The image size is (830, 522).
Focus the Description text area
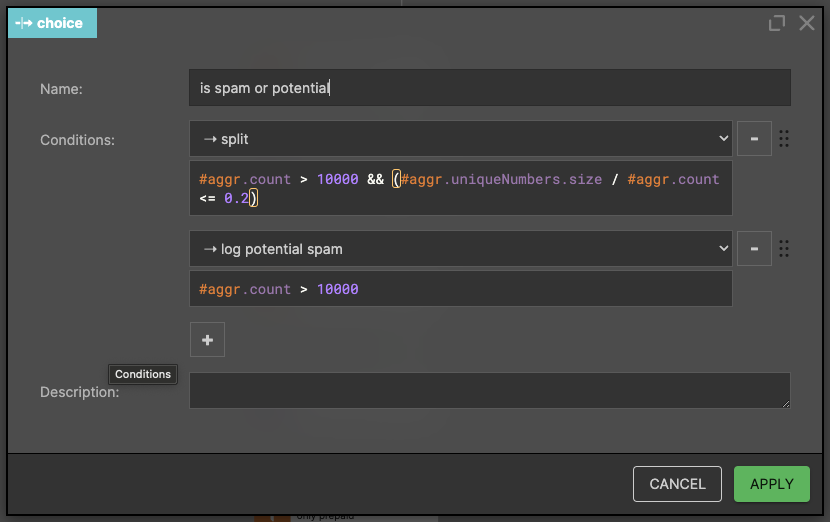[490, 391]
